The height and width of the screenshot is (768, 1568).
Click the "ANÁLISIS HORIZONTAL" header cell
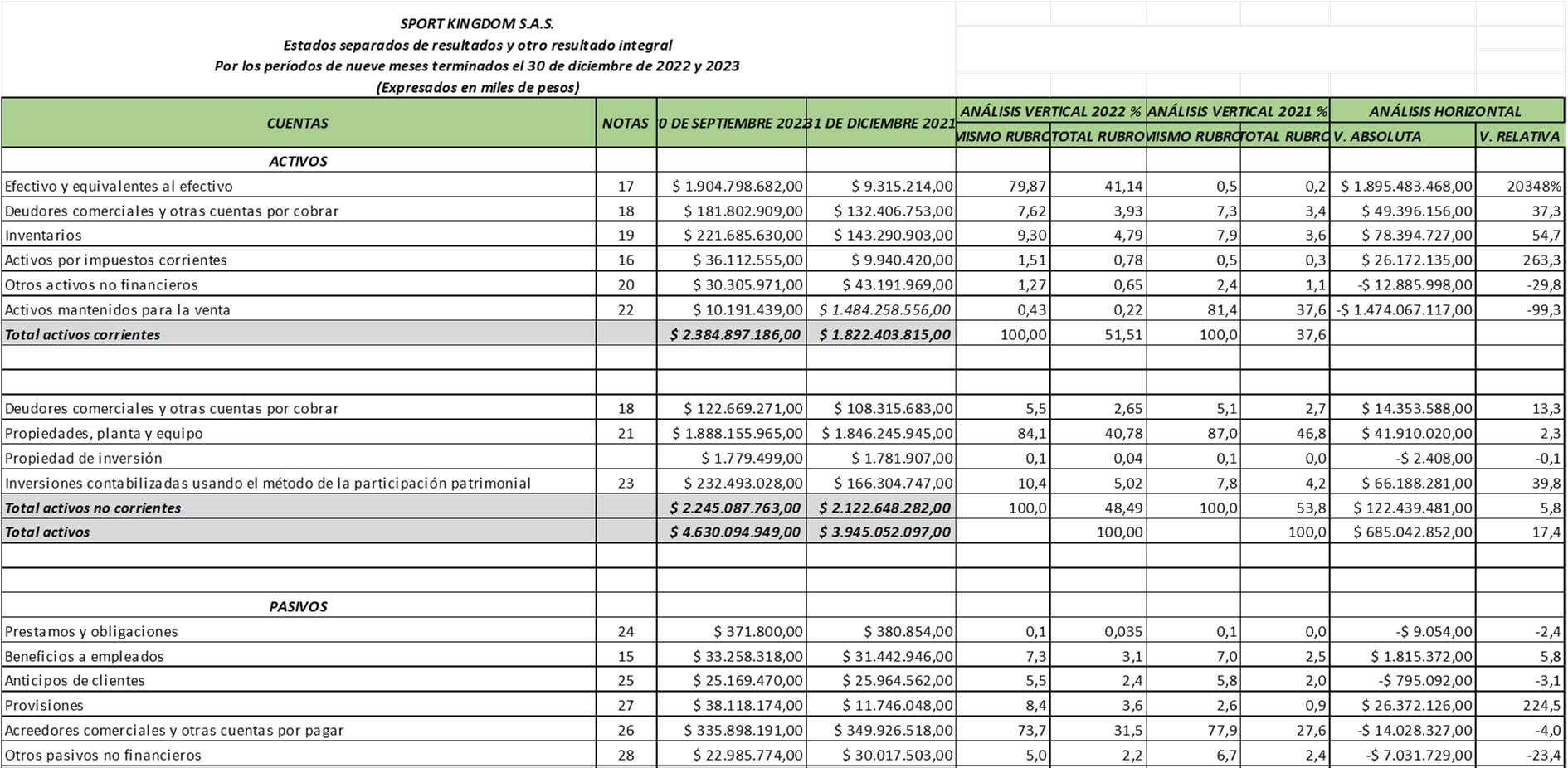1445,111
